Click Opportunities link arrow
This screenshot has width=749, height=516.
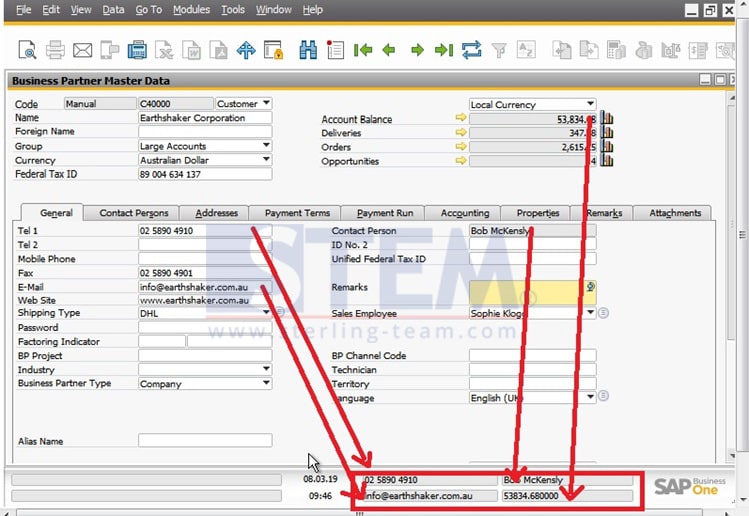460,161
